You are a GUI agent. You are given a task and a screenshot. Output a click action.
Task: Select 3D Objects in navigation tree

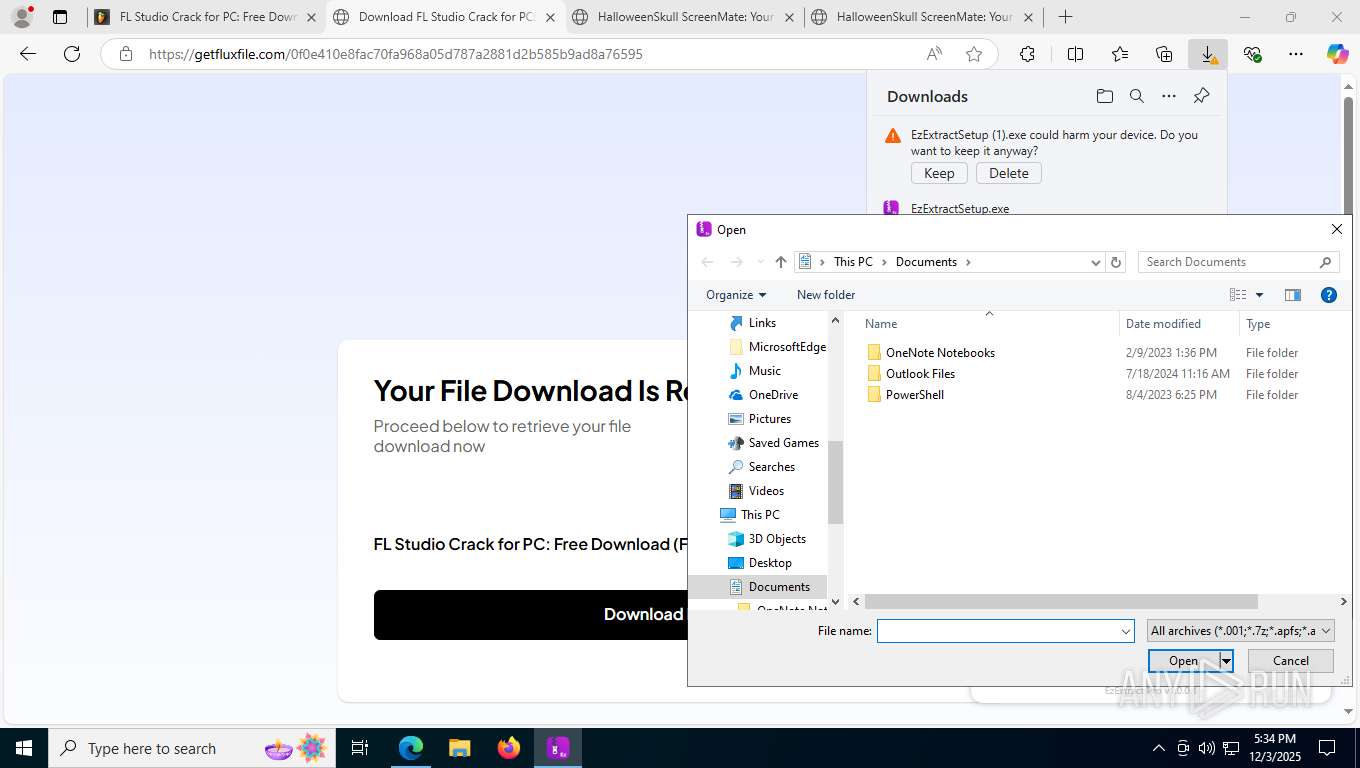pos(777,539)
